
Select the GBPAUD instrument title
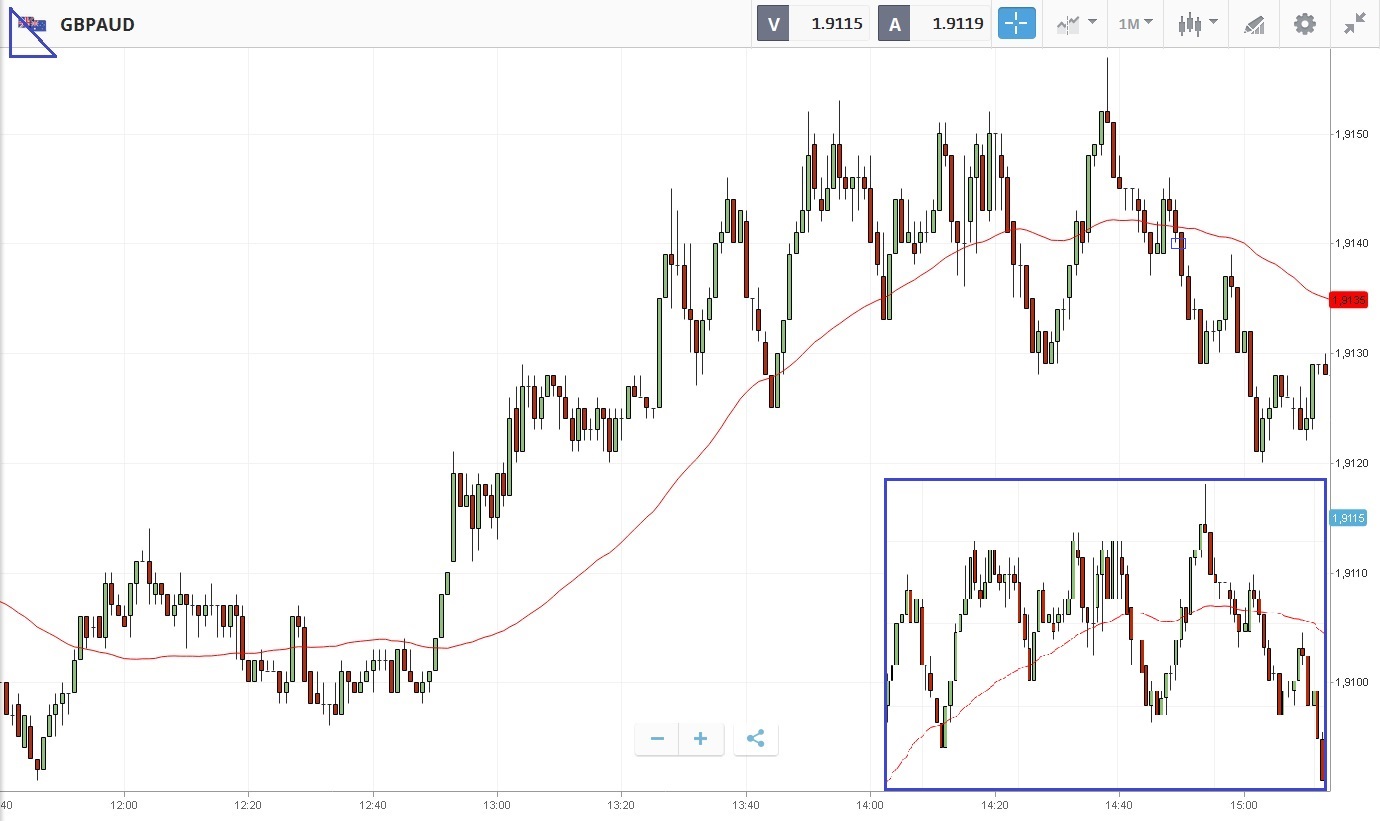pos(97,24)
